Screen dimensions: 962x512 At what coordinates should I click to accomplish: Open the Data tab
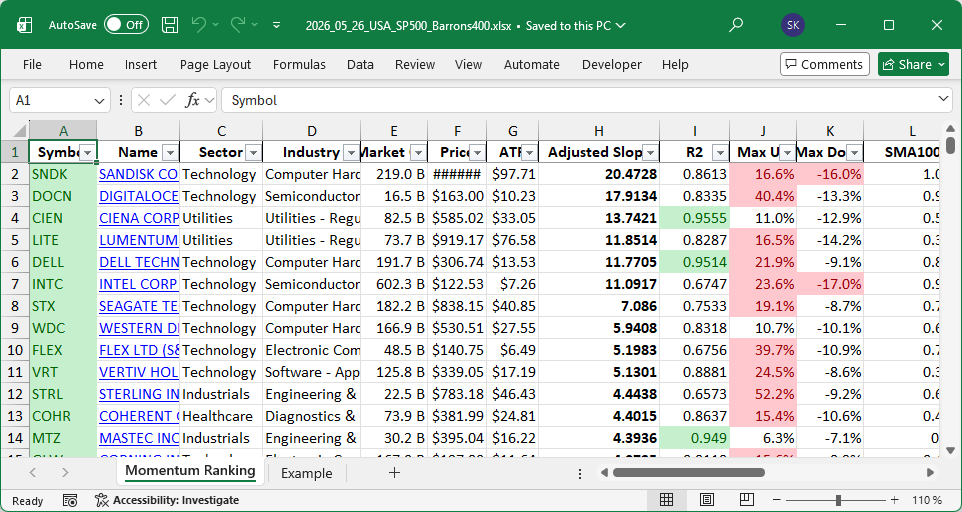pos(360,64)
